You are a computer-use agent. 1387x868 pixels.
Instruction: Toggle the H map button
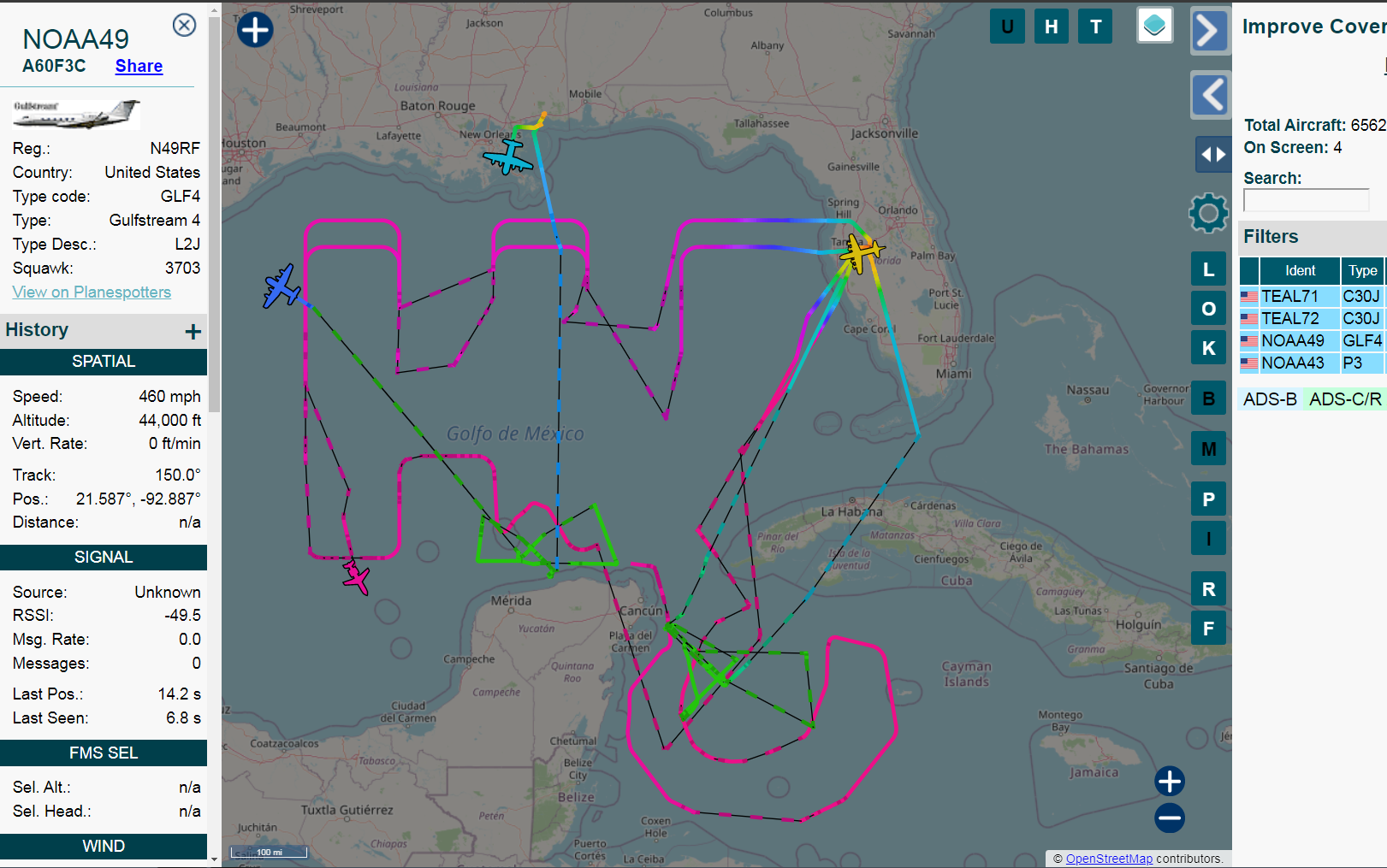click(1052, 27)
